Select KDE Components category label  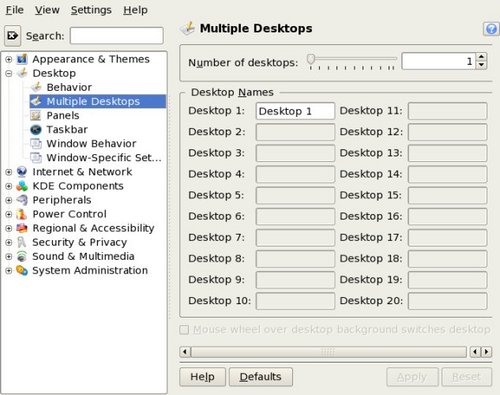click(x=78, y=186)
